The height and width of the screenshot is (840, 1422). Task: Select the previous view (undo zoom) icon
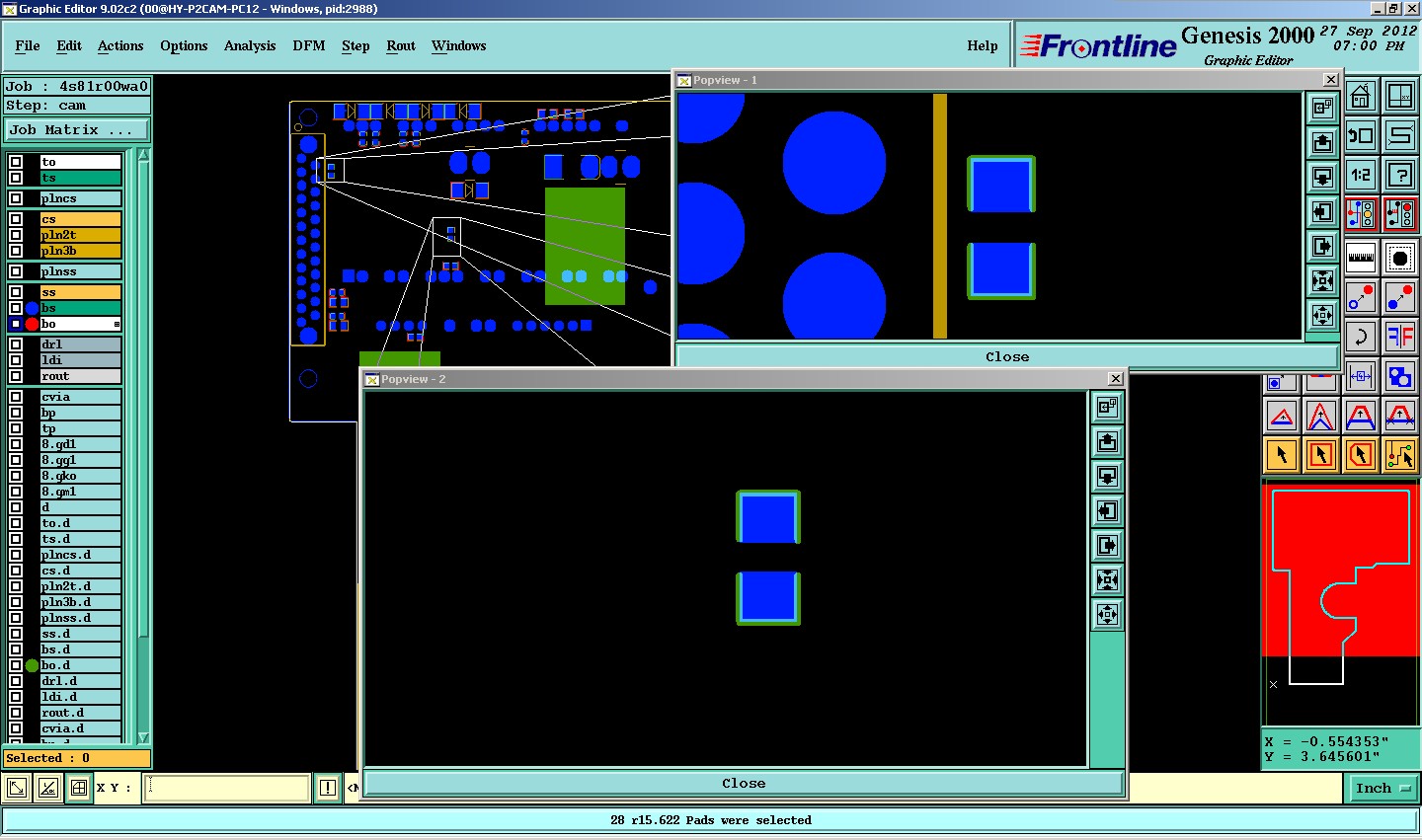(x=1361, y=136)
